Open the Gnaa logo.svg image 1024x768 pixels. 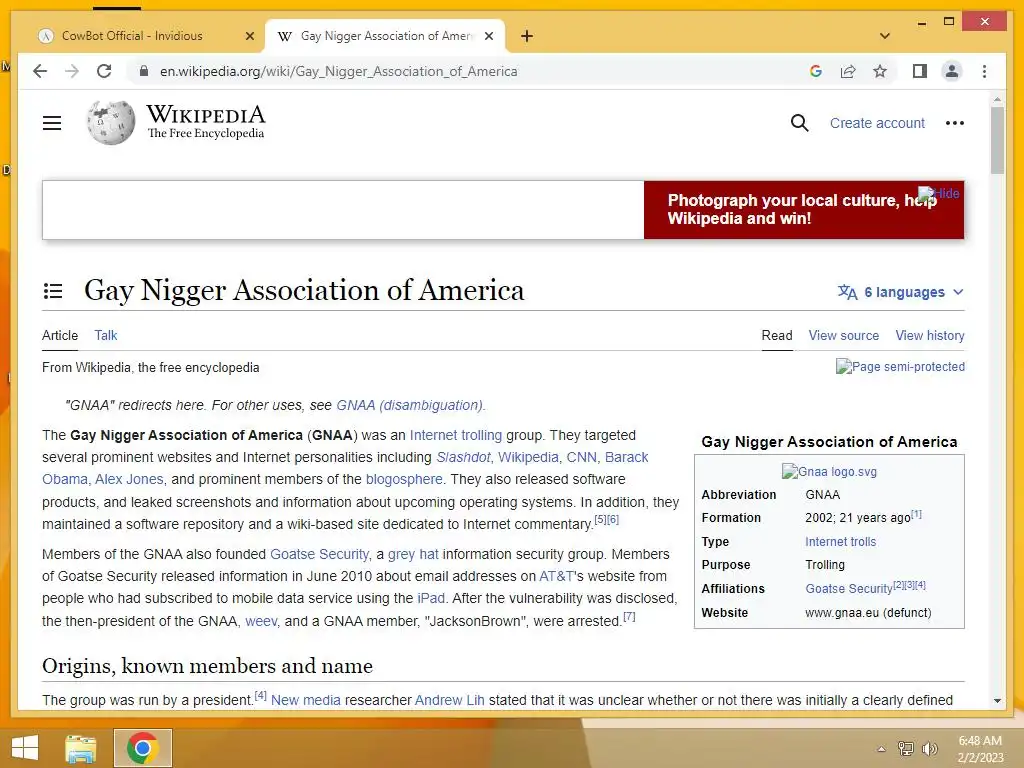coord(829,472)
